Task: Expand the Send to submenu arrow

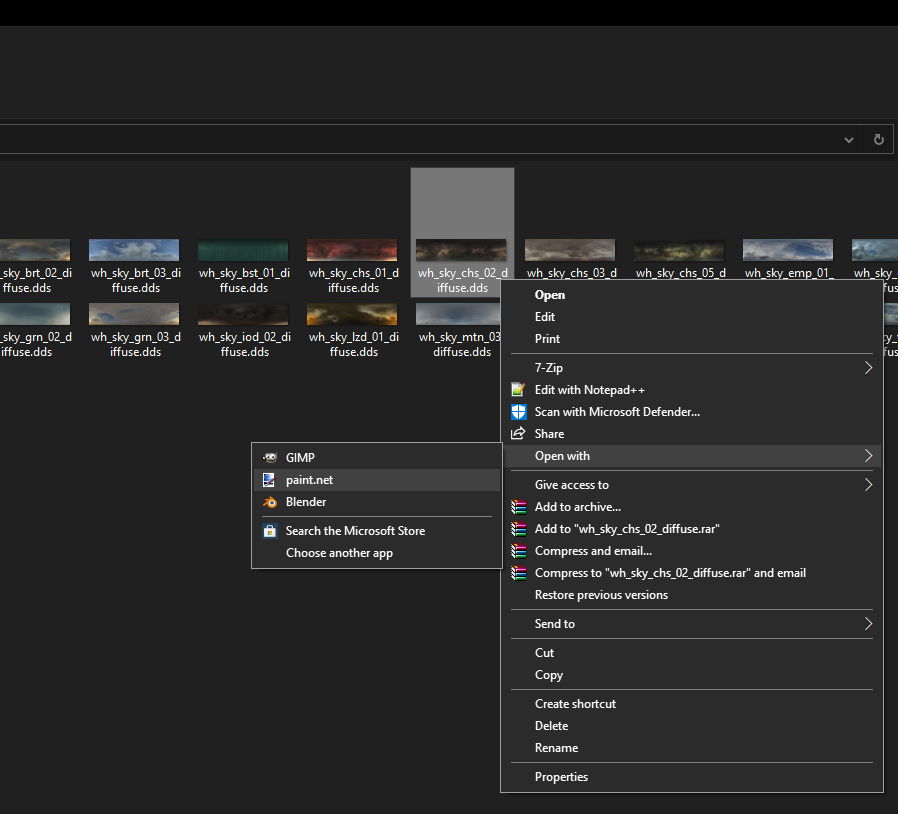Action: pos(868,624)
